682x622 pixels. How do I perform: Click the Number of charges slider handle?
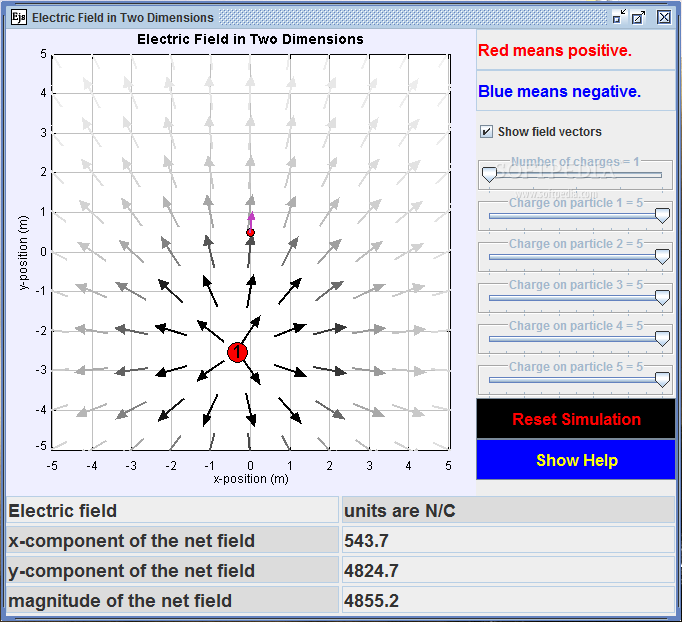coord(489,175)
